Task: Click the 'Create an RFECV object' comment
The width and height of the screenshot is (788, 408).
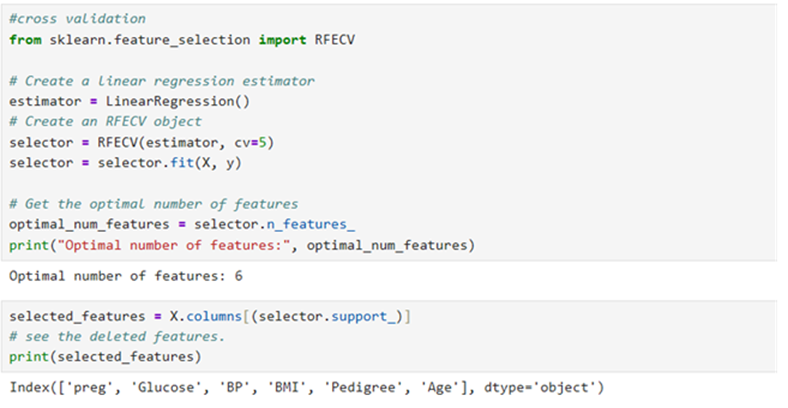Action: coord(112,121)
